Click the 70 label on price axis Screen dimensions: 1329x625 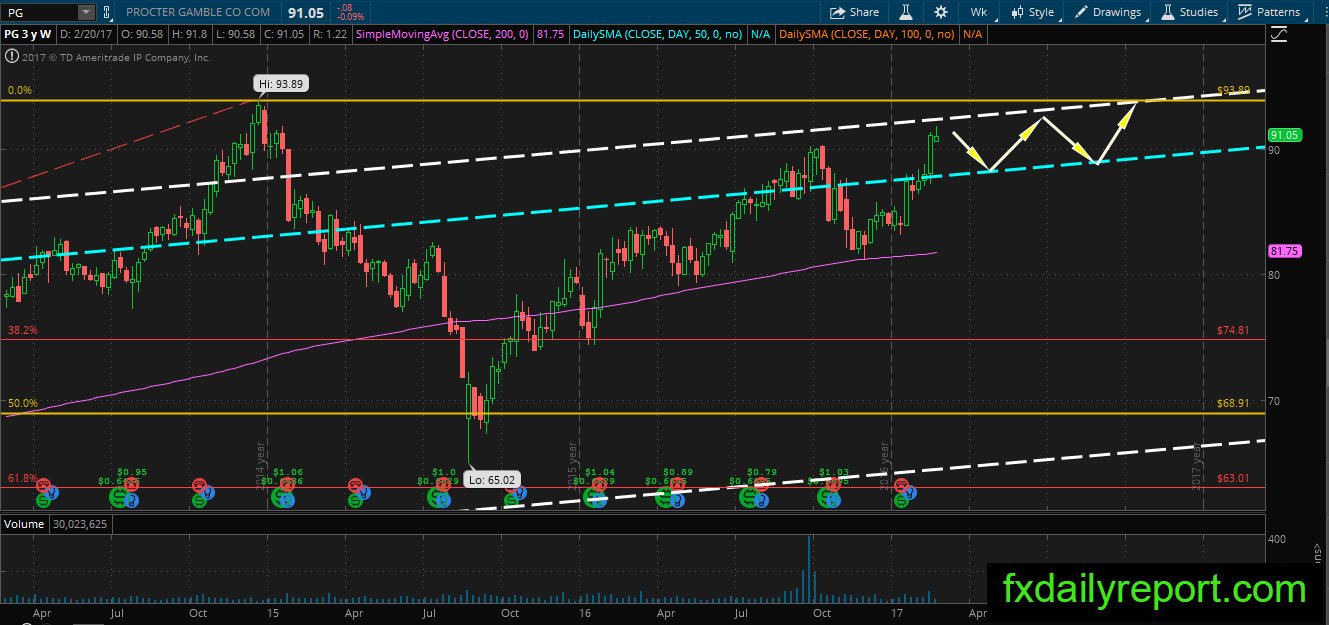pos(1273,401)
